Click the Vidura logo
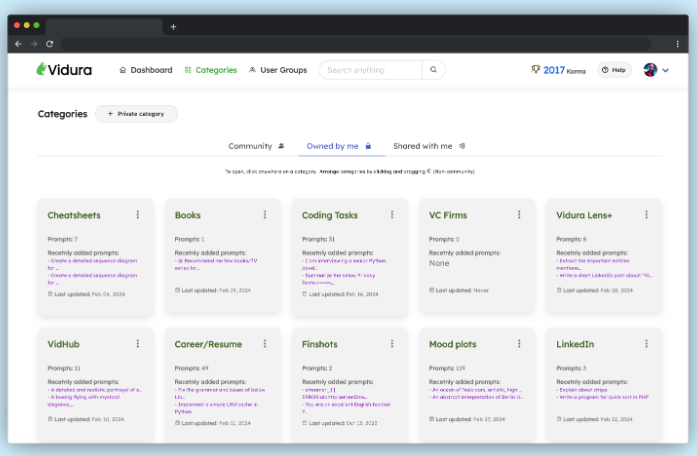Viewport: 697px width, 456px height. click(x=64, y=70)
